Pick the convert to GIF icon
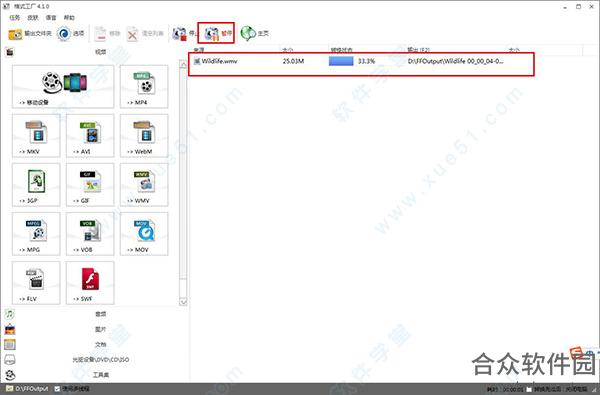 pyautogui.click(x=90, y=184)
